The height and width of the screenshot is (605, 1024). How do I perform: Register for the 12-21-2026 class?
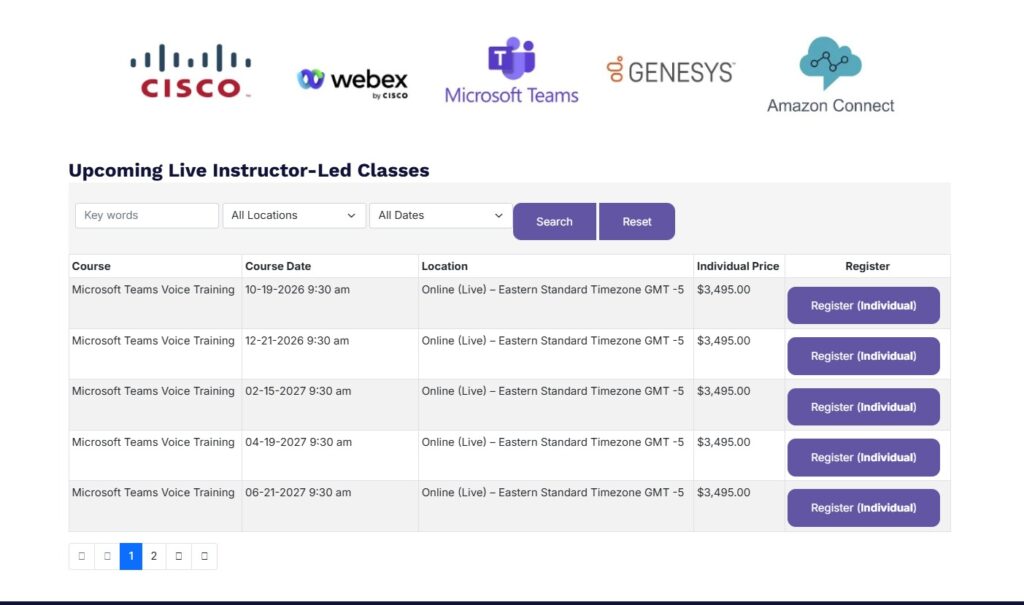[x=863, y=356]
